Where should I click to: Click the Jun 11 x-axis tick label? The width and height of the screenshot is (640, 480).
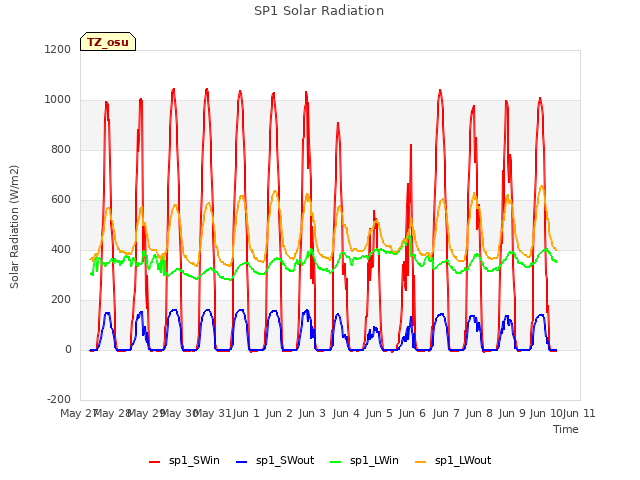579,413
